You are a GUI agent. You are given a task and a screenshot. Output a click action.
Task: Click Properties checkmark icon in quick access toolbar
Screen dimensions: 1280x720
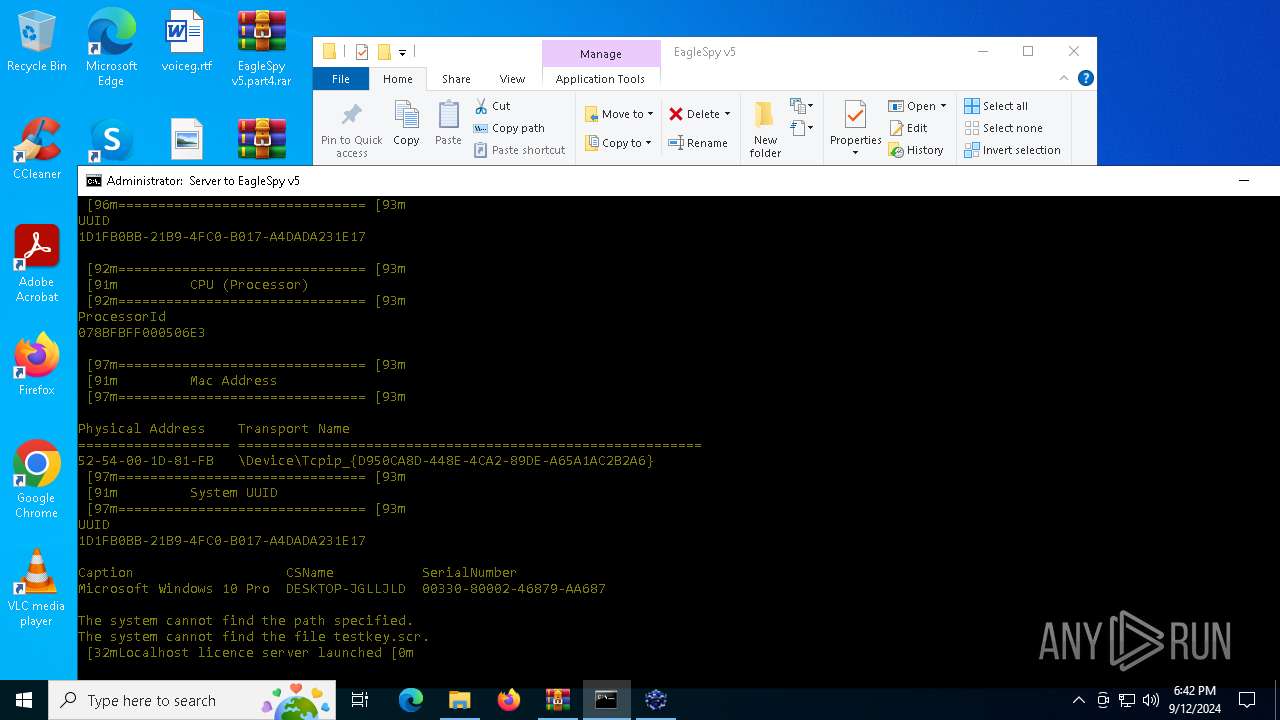click(x=362, y=52)
